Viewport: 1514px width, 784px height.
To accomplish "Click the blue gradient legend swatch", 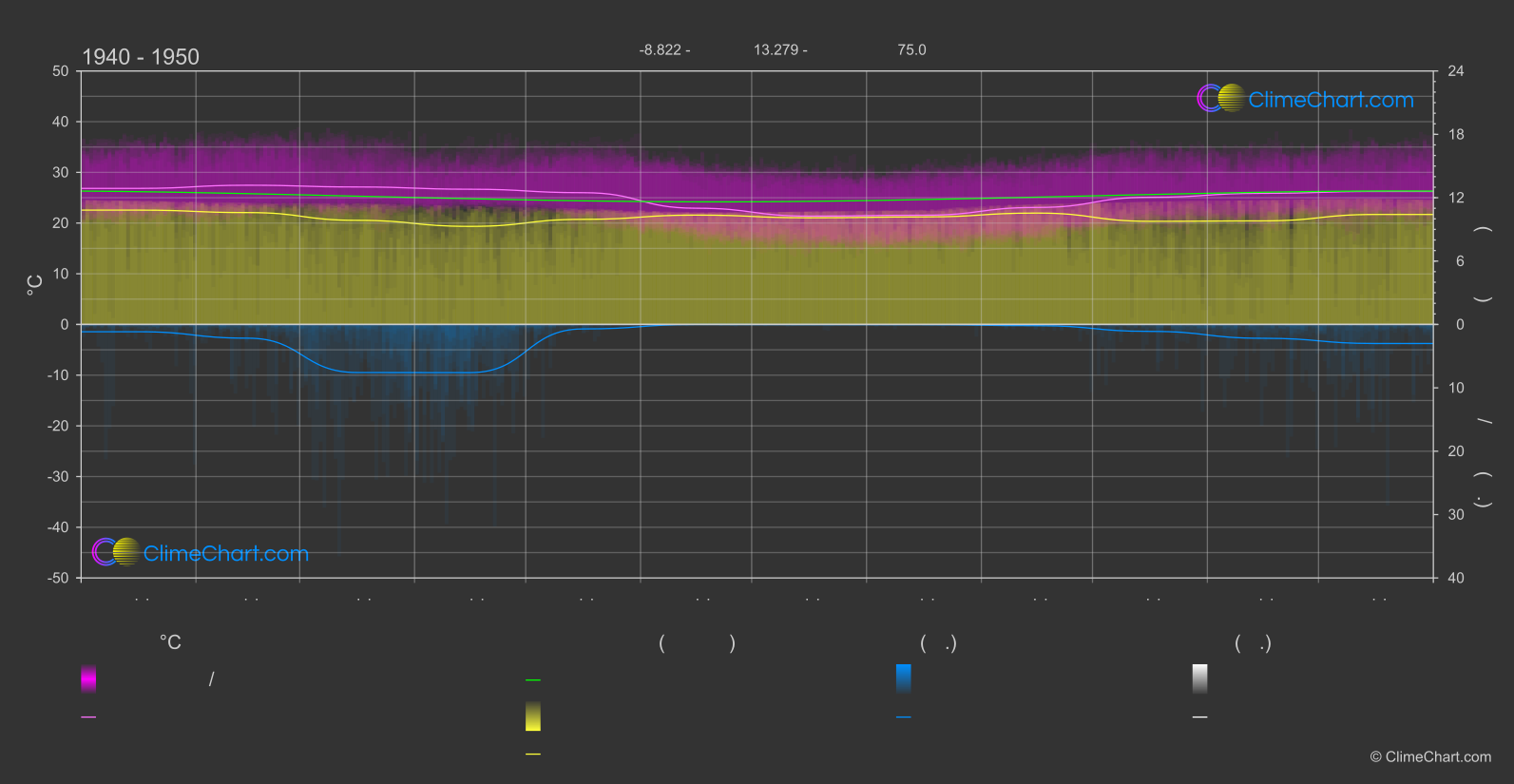I will click(904, 679).
